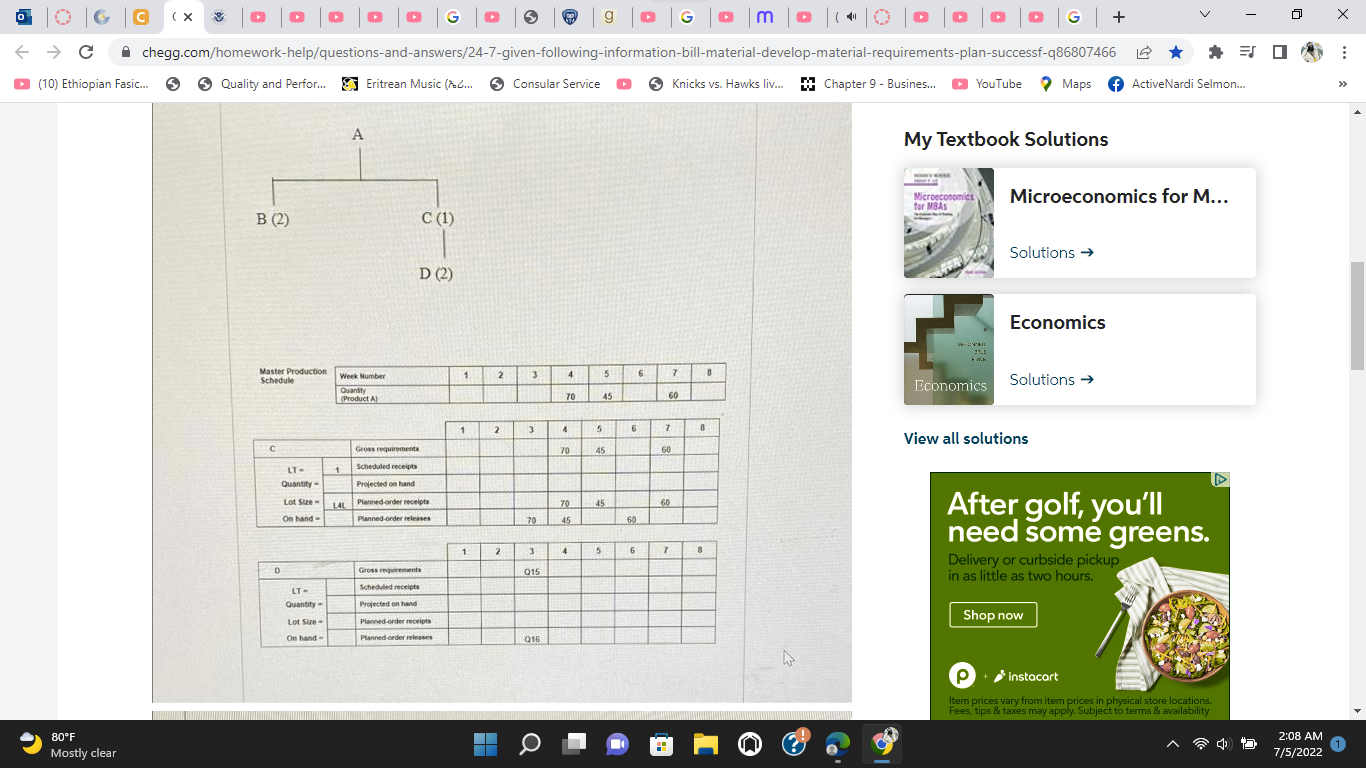View site information via the lock icon

(x=127, y=52)
